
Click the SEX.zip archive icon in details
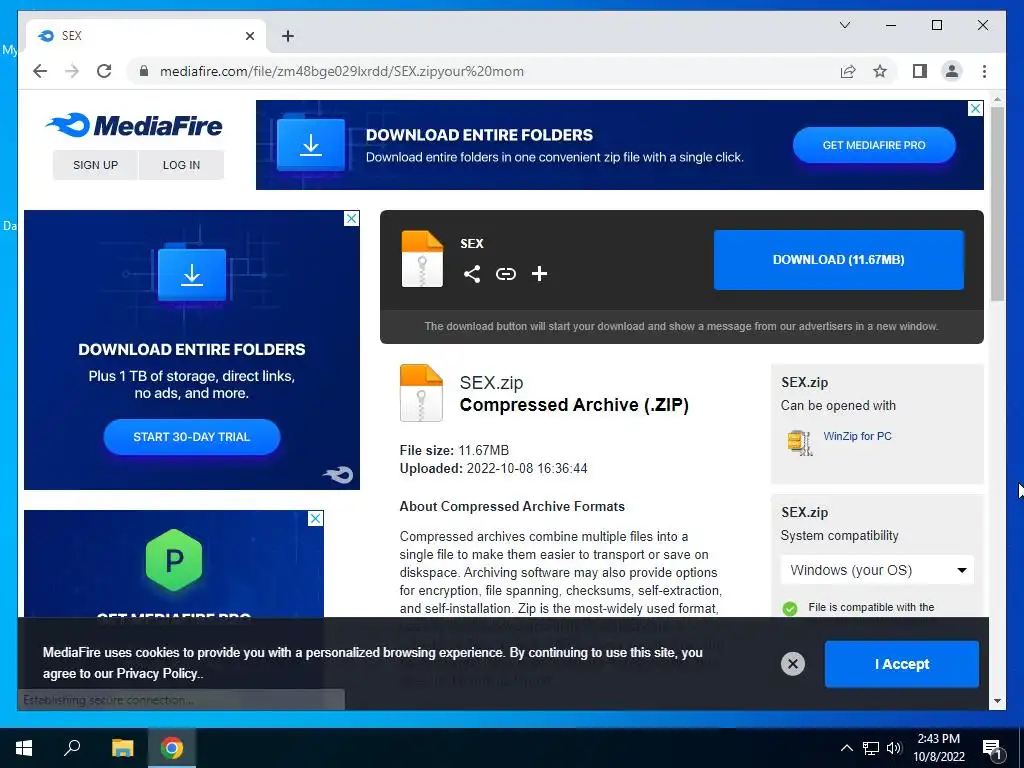click(x=421, y=392)
